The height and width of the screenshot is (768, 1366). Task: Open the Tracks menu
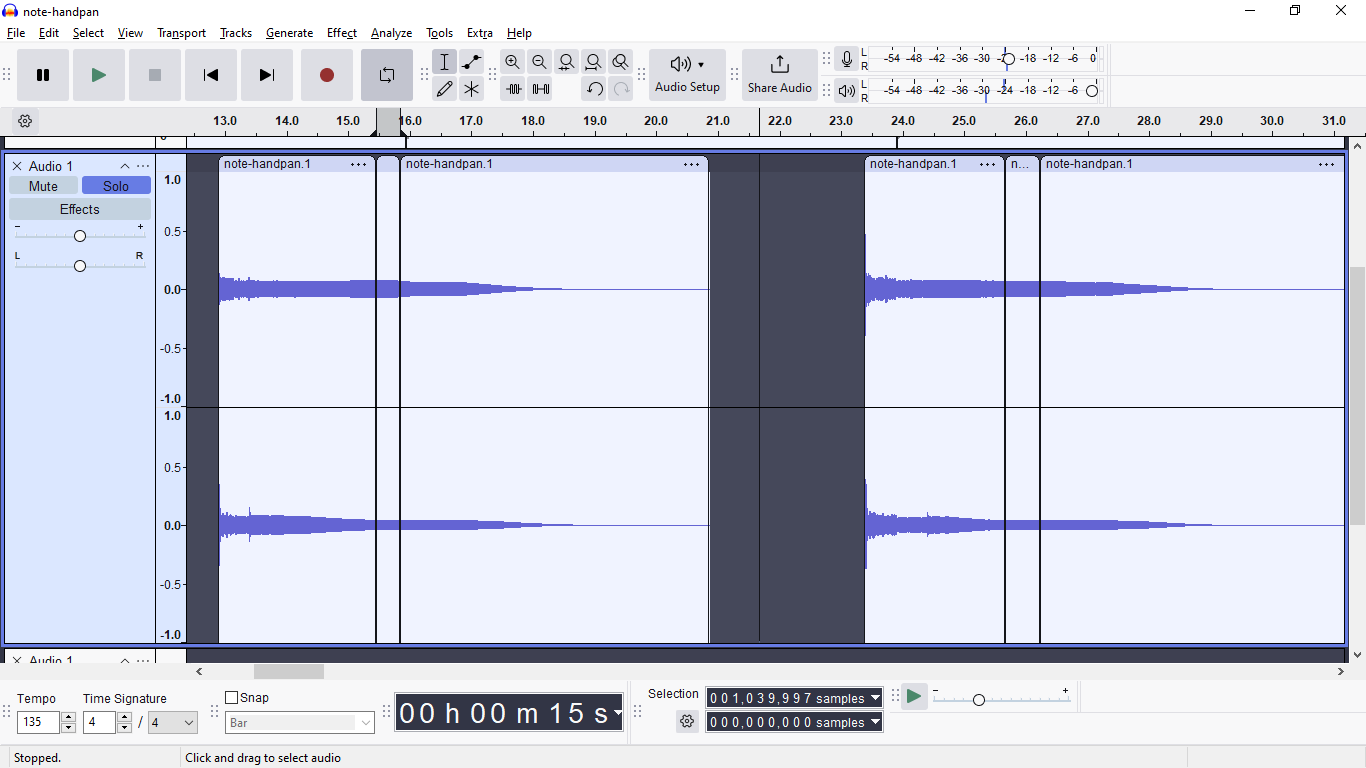pyautogui.click(x=236, y=33)
